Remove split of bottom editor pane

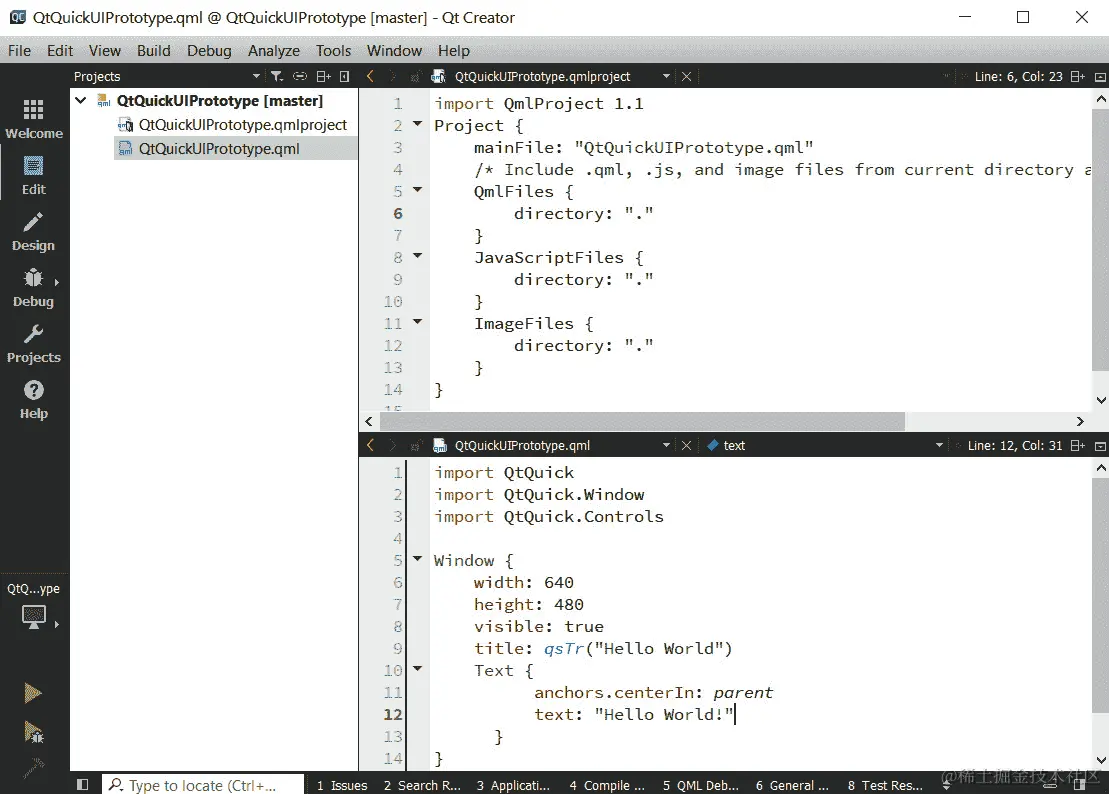(x=1100, y=445)
